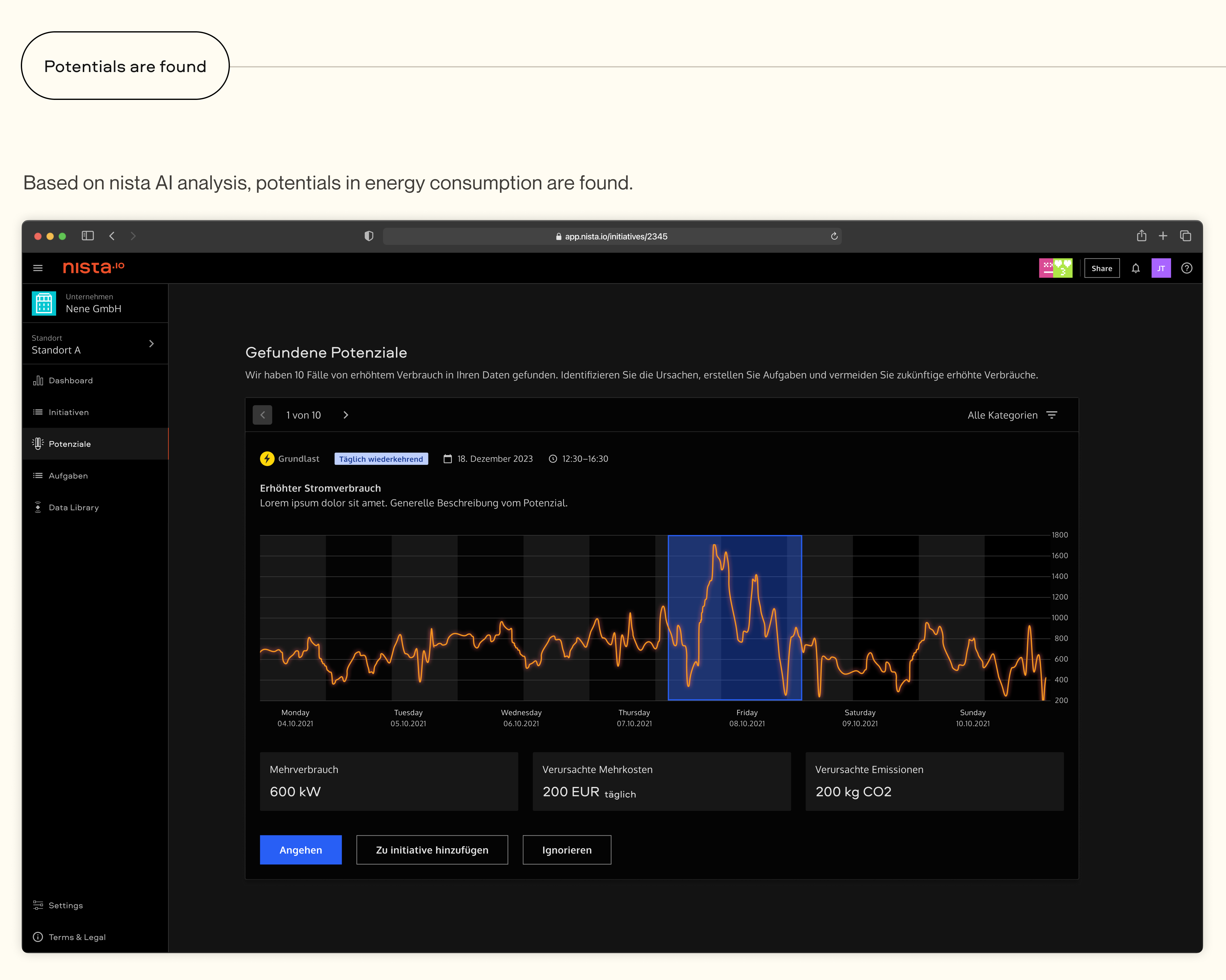
Task: Go to next potential with right chevron
Action: tap(346, 415)
